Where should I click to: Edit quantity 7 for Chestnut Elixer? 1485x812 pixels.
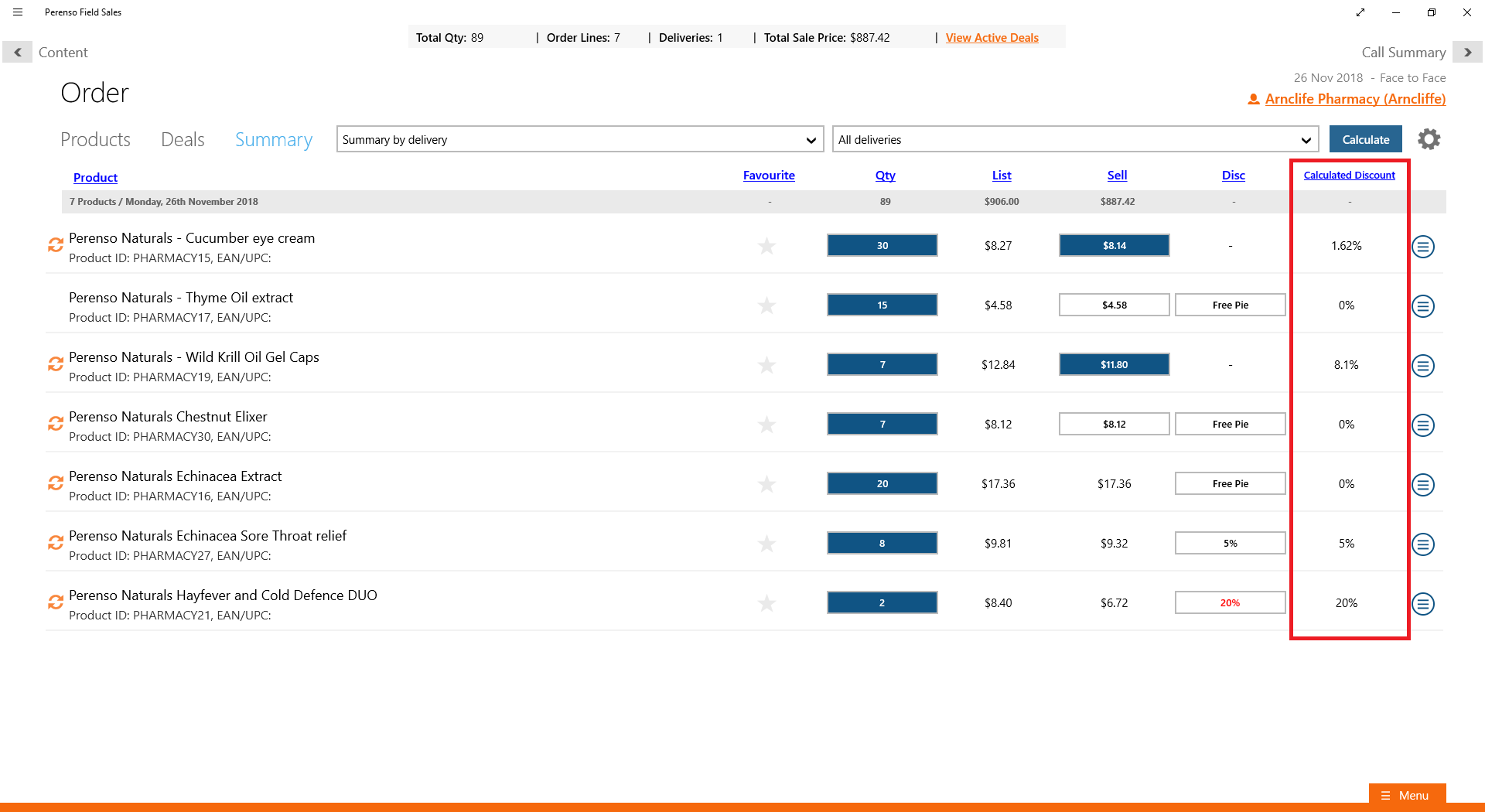pyautogui.click(x=882, y=424)
